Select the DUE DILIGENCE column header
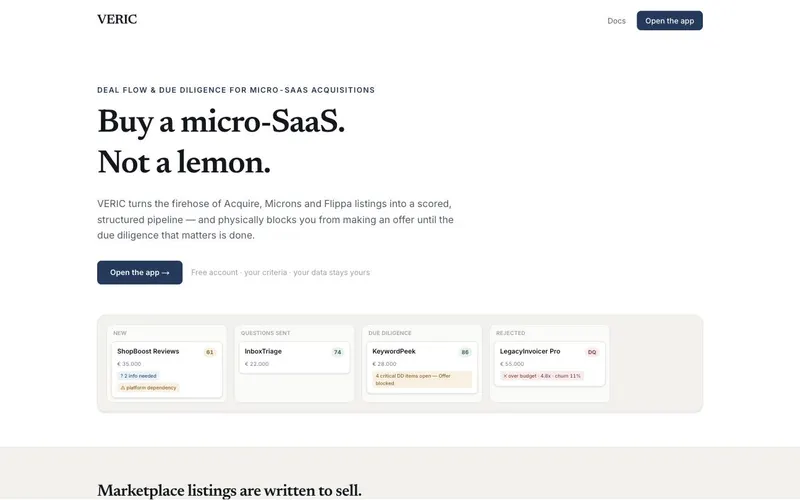 pos(390,333)
